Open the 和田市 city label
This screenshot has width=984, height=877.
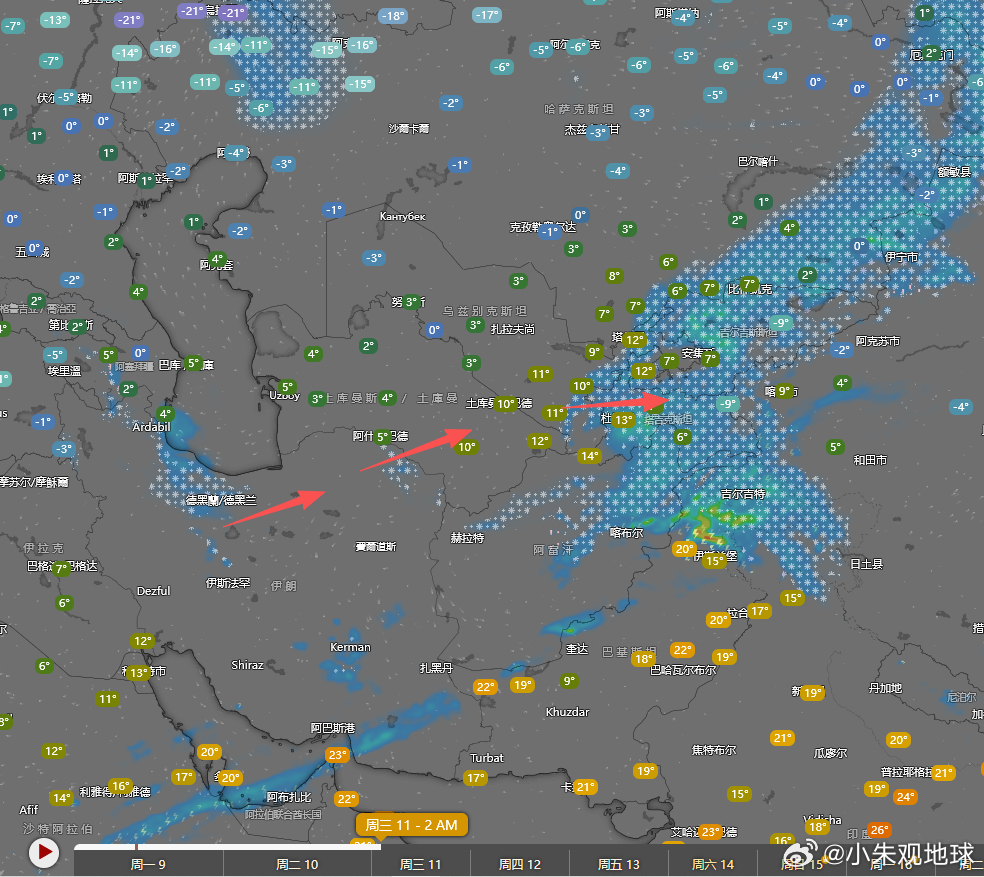click(x=870, y=460)
